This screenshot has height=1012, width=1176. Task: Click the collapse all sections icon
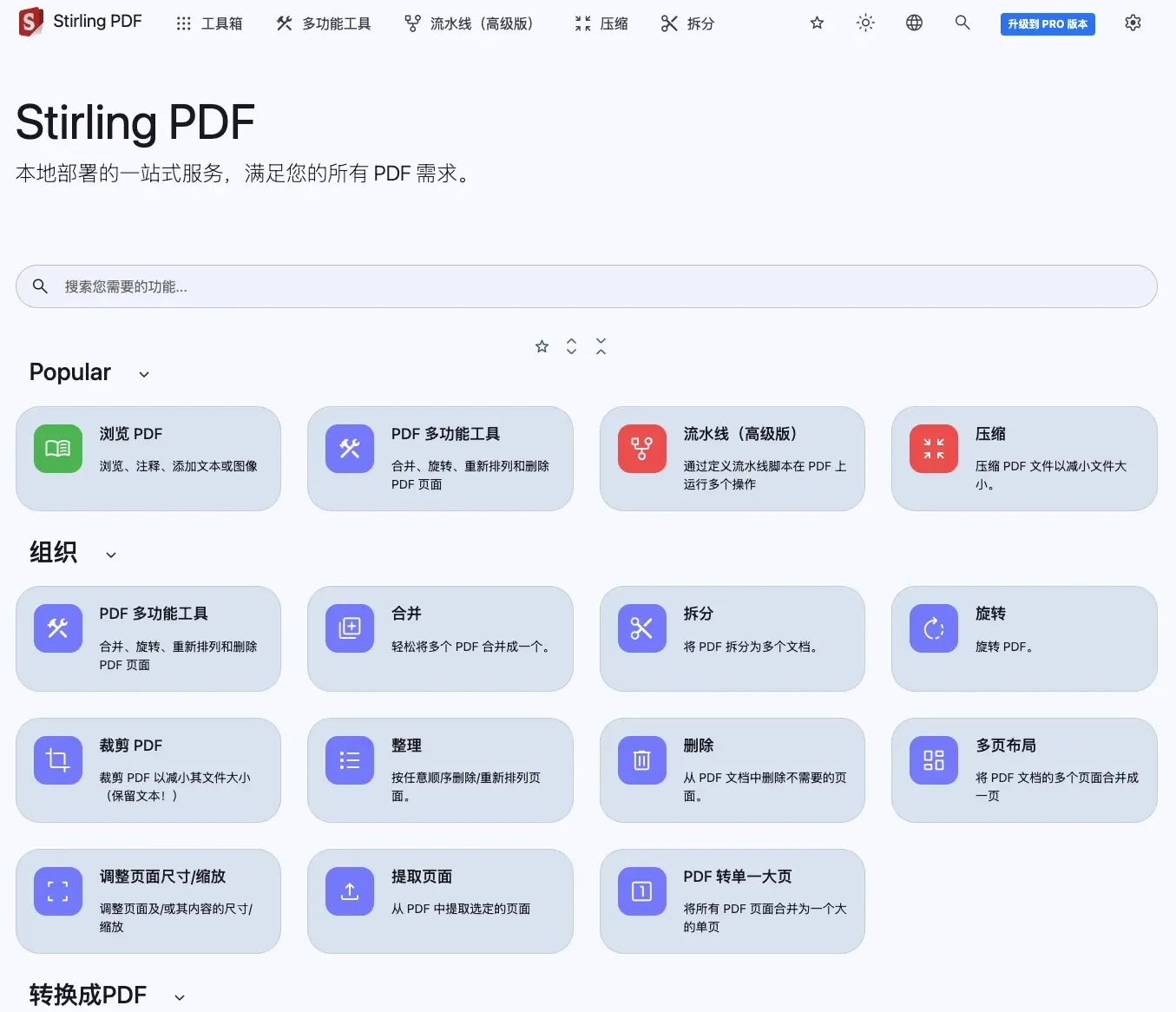(601, 347)
